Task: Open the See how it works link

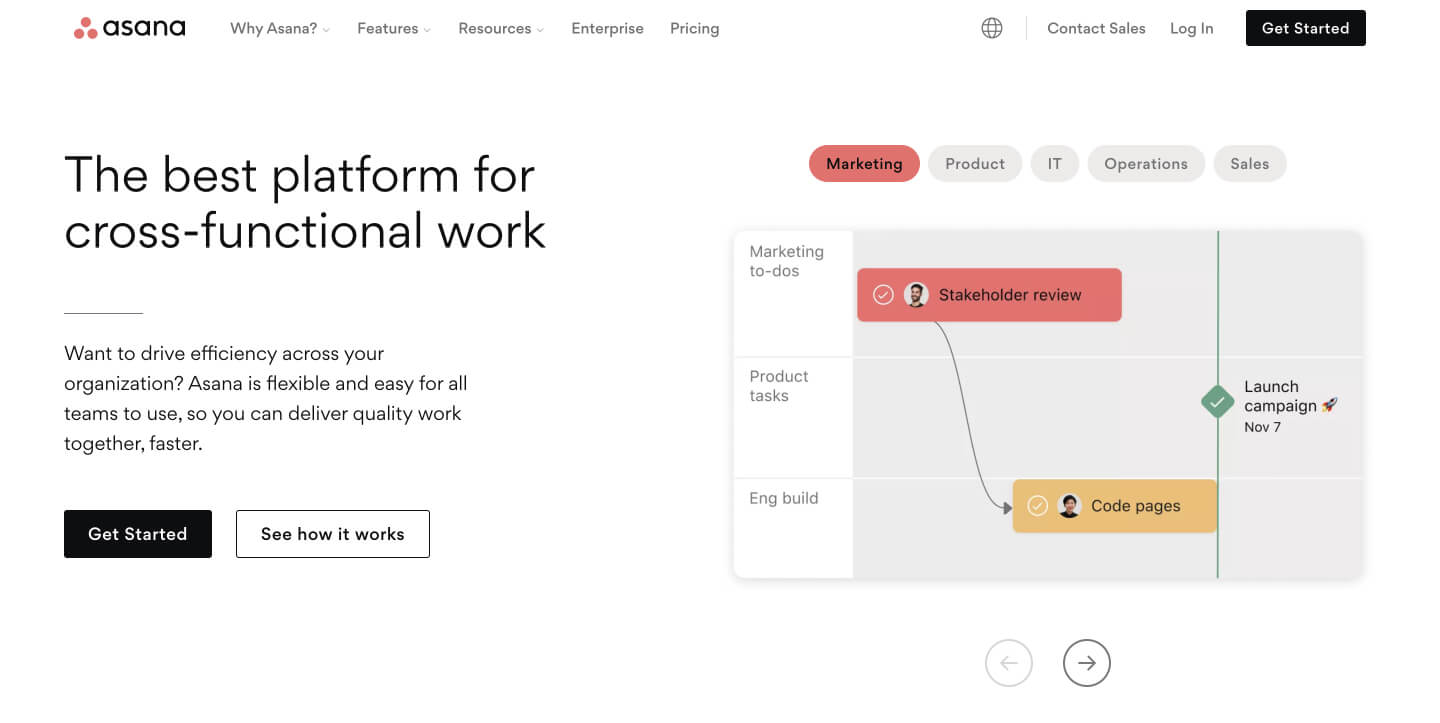Action: click(332, 533)
